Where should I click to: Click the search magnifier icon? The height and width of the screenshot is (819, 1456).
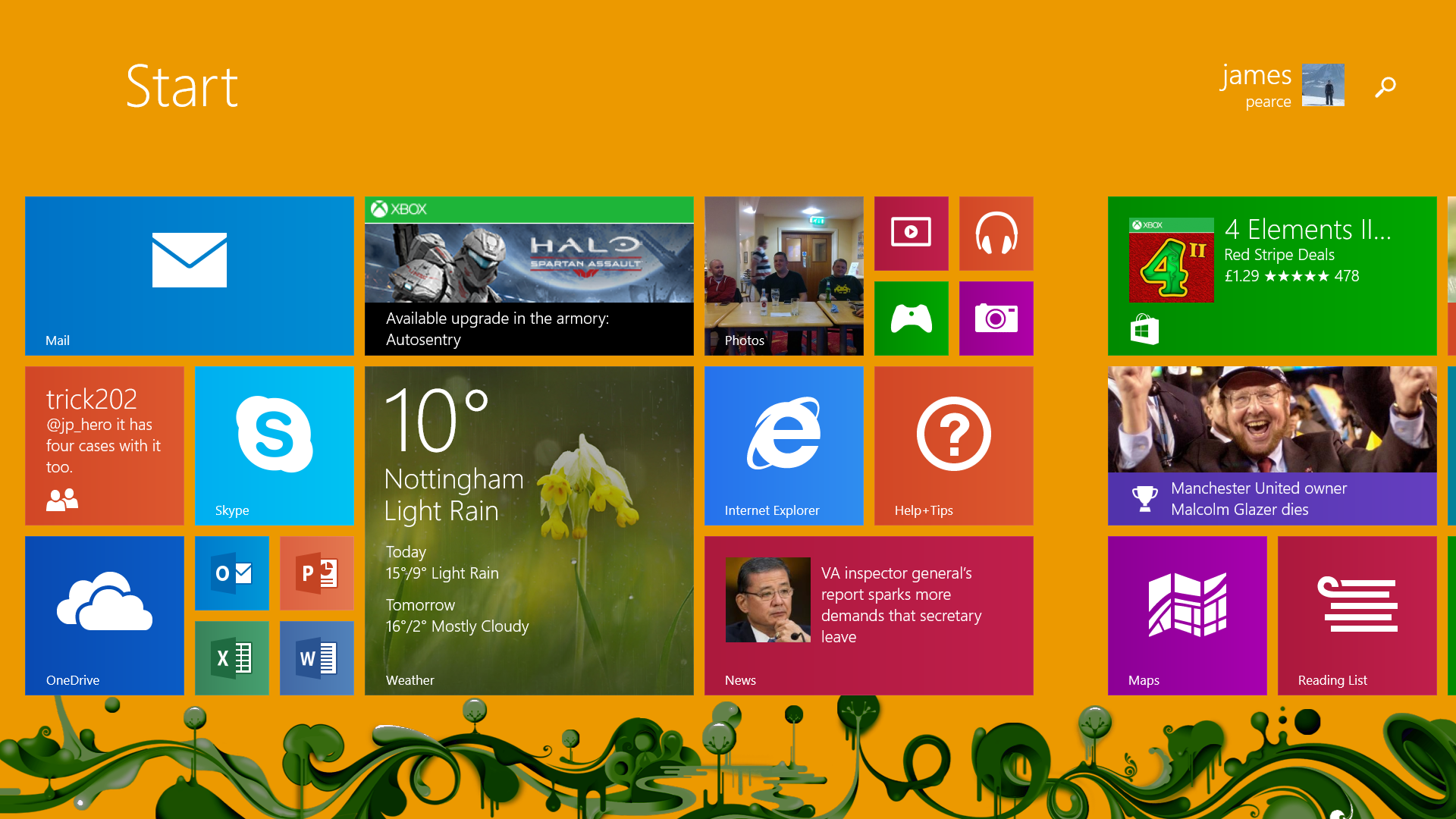coord(1385,86)
